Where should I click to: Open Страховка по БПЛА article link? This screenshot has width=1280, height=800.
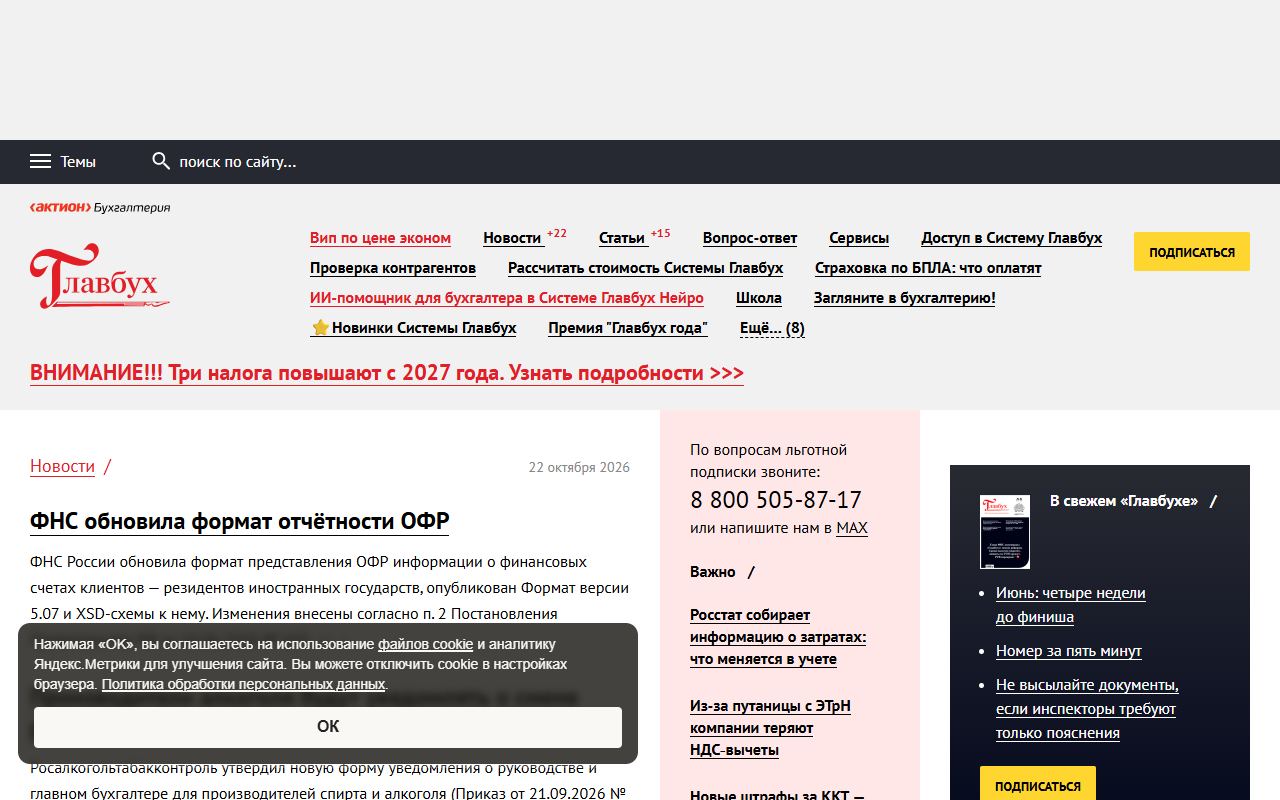[928, 268]
